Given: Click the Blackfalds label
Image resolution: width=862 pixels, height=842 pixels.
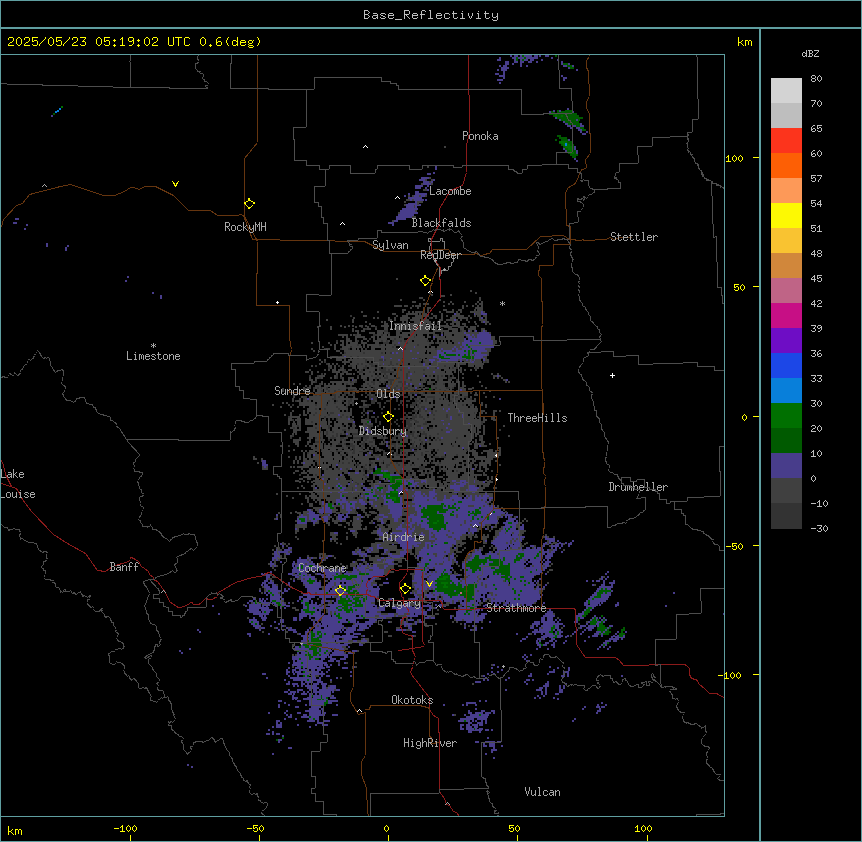Looking at the screenshot, I should coord(441,223).
